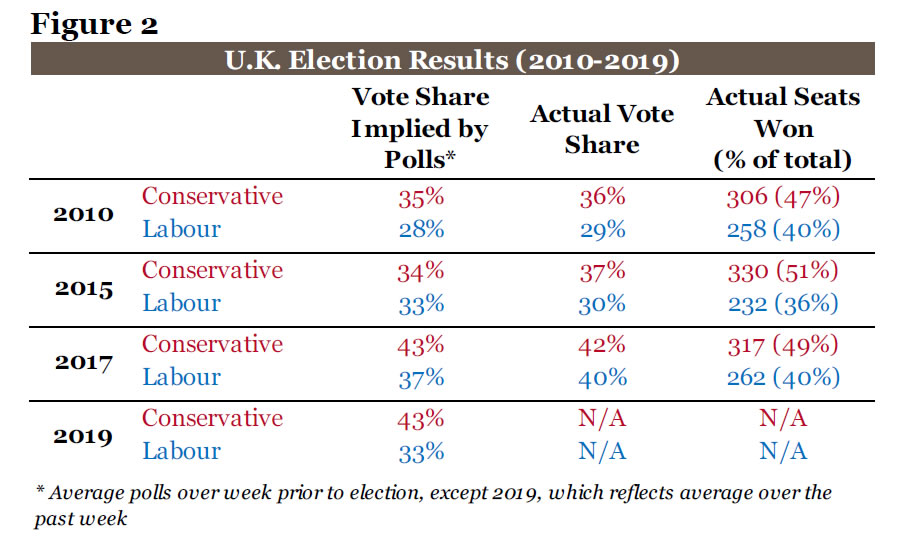Click the 2015 year row label

(82, 289)
